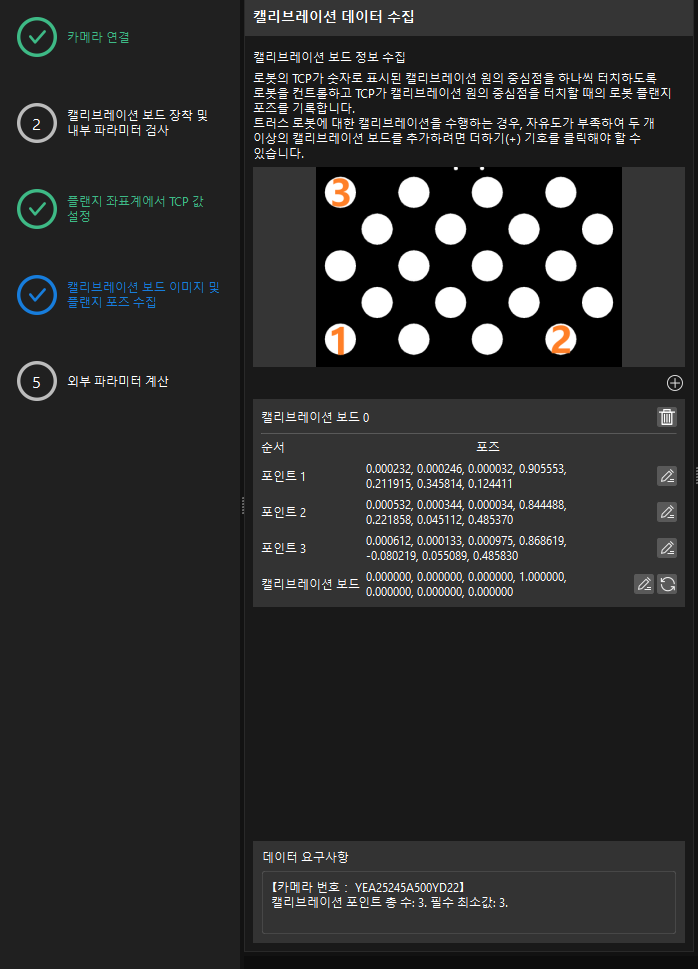This screenshot has height=969, width=698.
Task: Open 캘리브레이션 보드 이미지 및 플랜지 포즈 수집 step
Action: pos(143,294)
